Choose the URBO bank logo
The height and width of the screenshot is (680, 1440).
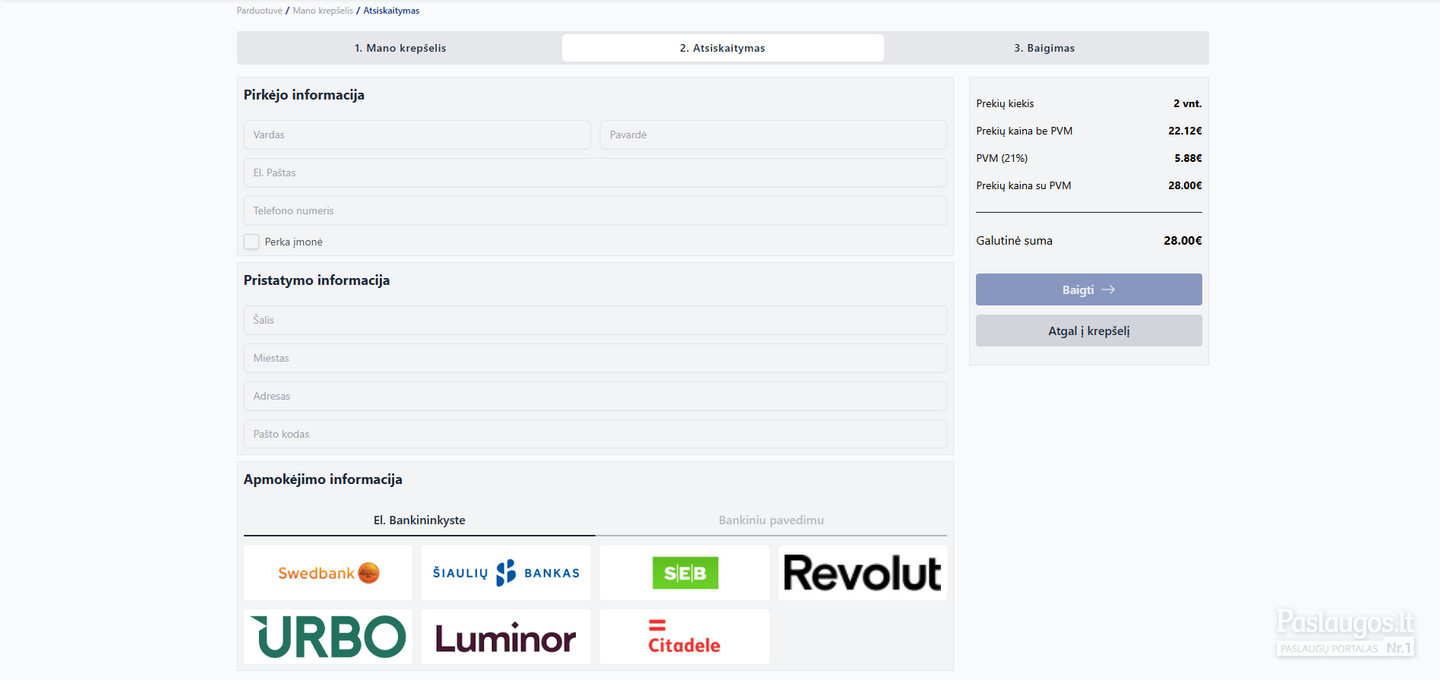(x=328, y=637)
